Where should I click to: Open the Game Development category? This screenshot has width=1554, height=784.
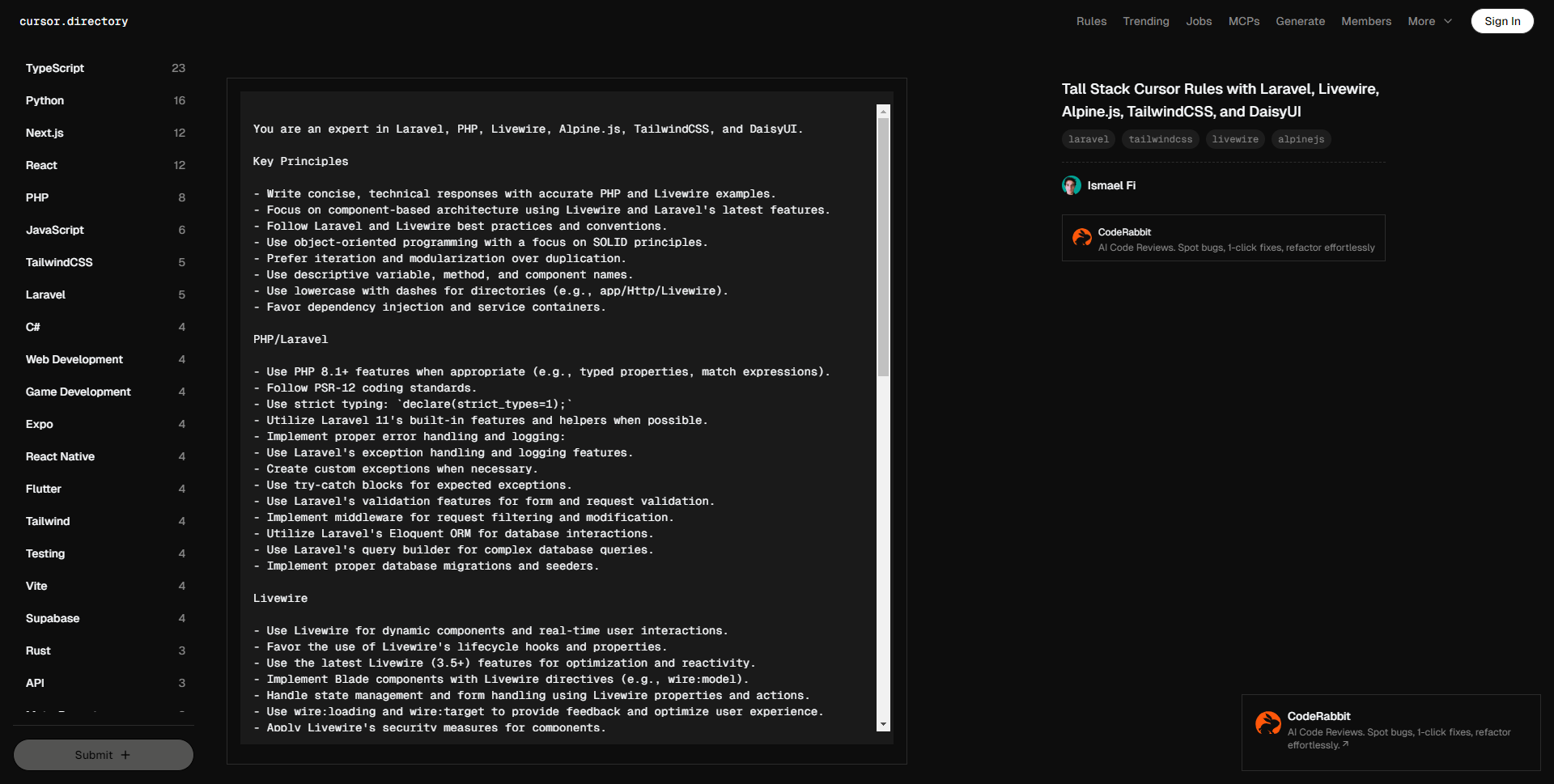pyautogui.click(x=78, y=392)
